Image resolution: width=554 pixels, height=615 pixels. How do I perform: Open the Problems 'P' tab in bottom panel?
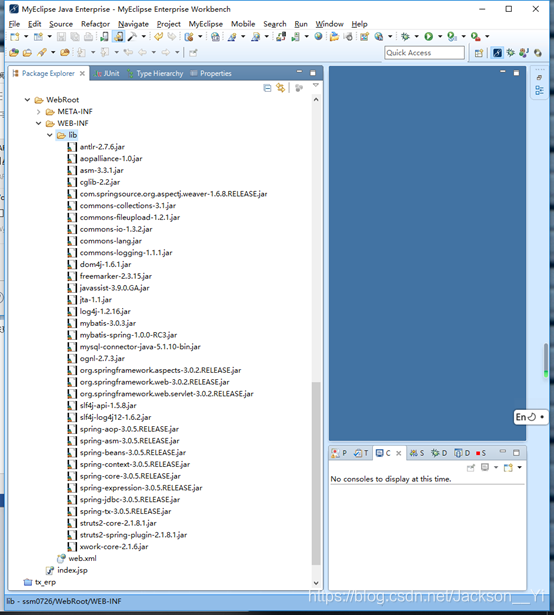pos(339,453)
